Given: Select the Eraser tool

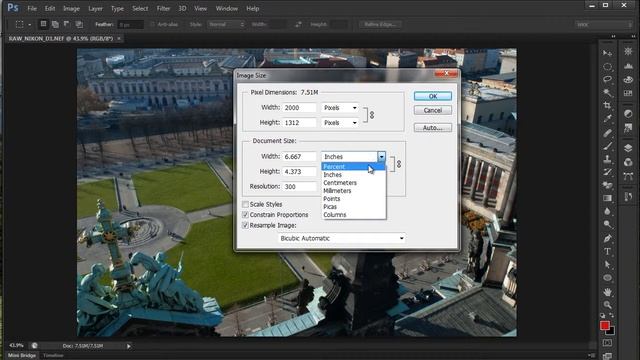Looking at the screenshot, I should [x=607, y=185].
